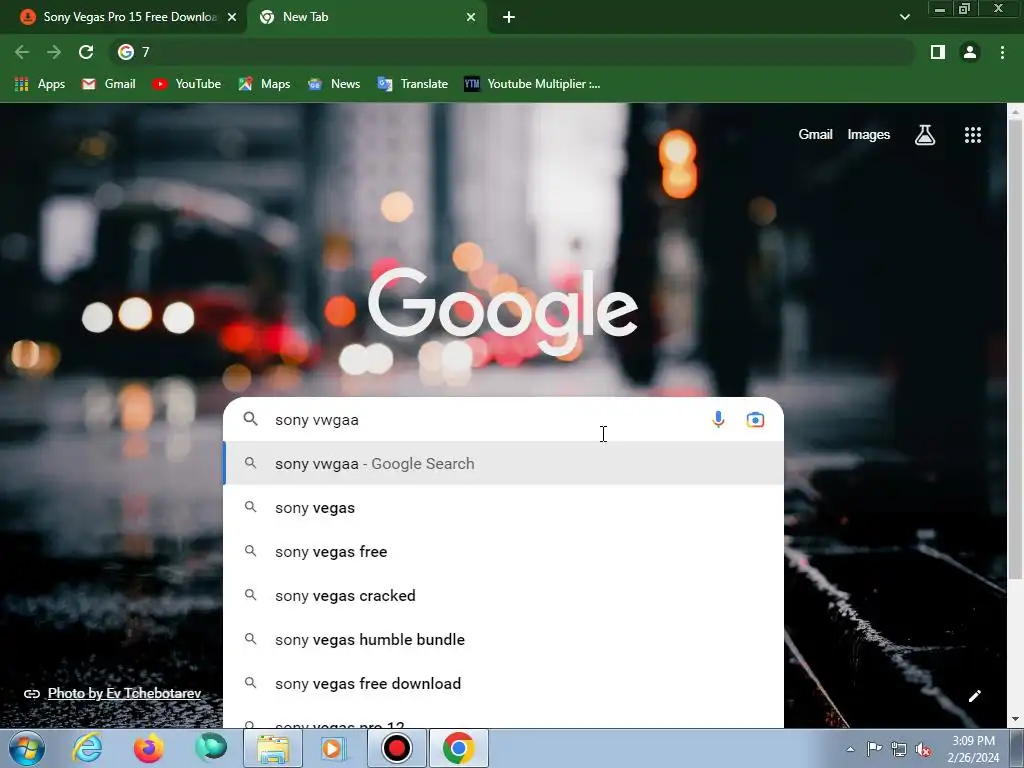The width and height of the screenshot is (1024, 768).
Task: Click the Gmail link on the page
Action: (815, 135)
